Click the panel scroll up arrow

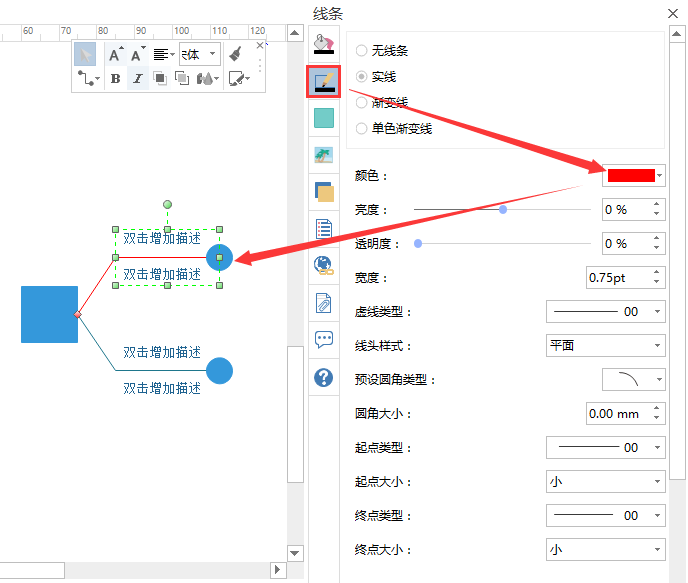point(677,34)
